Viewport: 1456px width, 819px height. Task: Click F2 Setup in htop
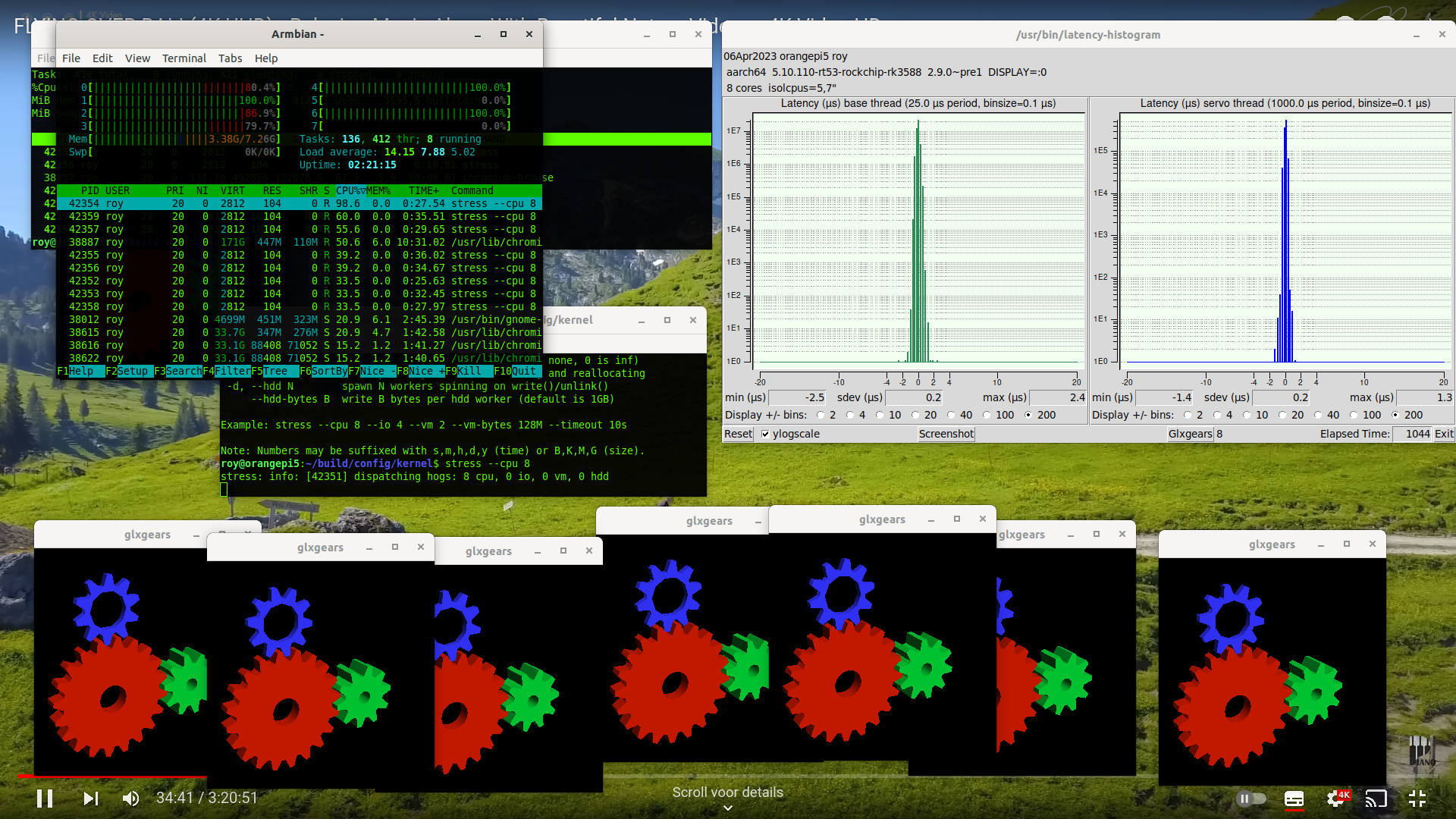click(130, 372)
